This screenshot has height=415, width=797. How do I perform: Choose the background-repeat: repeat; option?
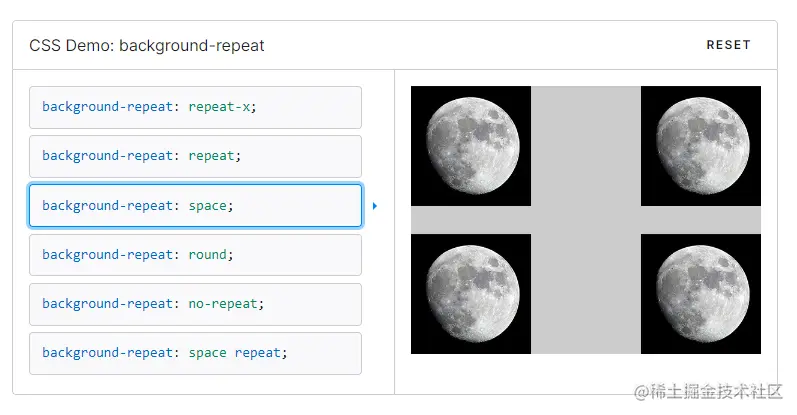click(195, 156)
